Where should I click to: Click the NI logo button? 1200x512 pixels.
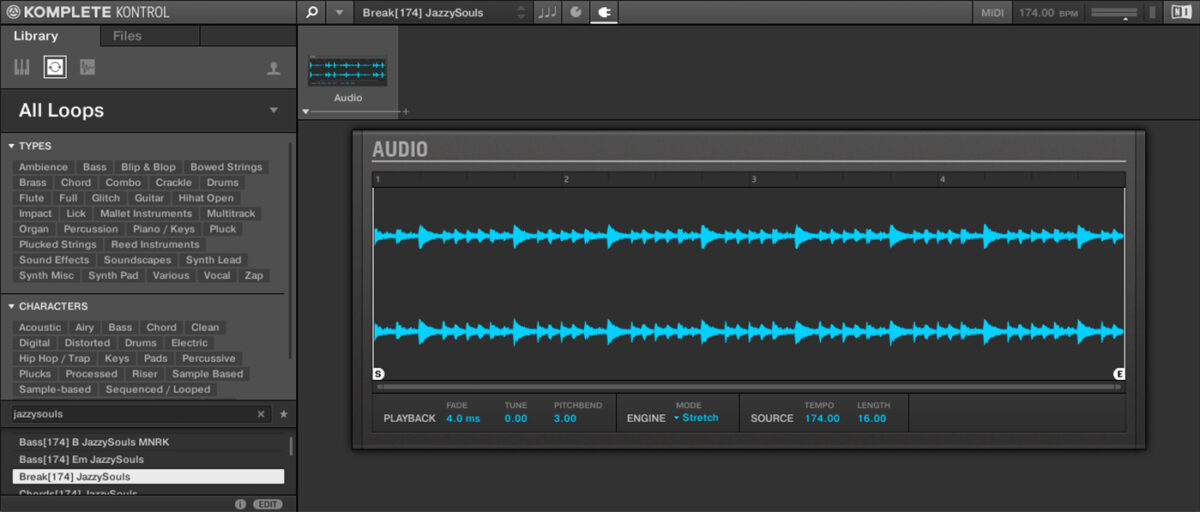pos(1180,12)
